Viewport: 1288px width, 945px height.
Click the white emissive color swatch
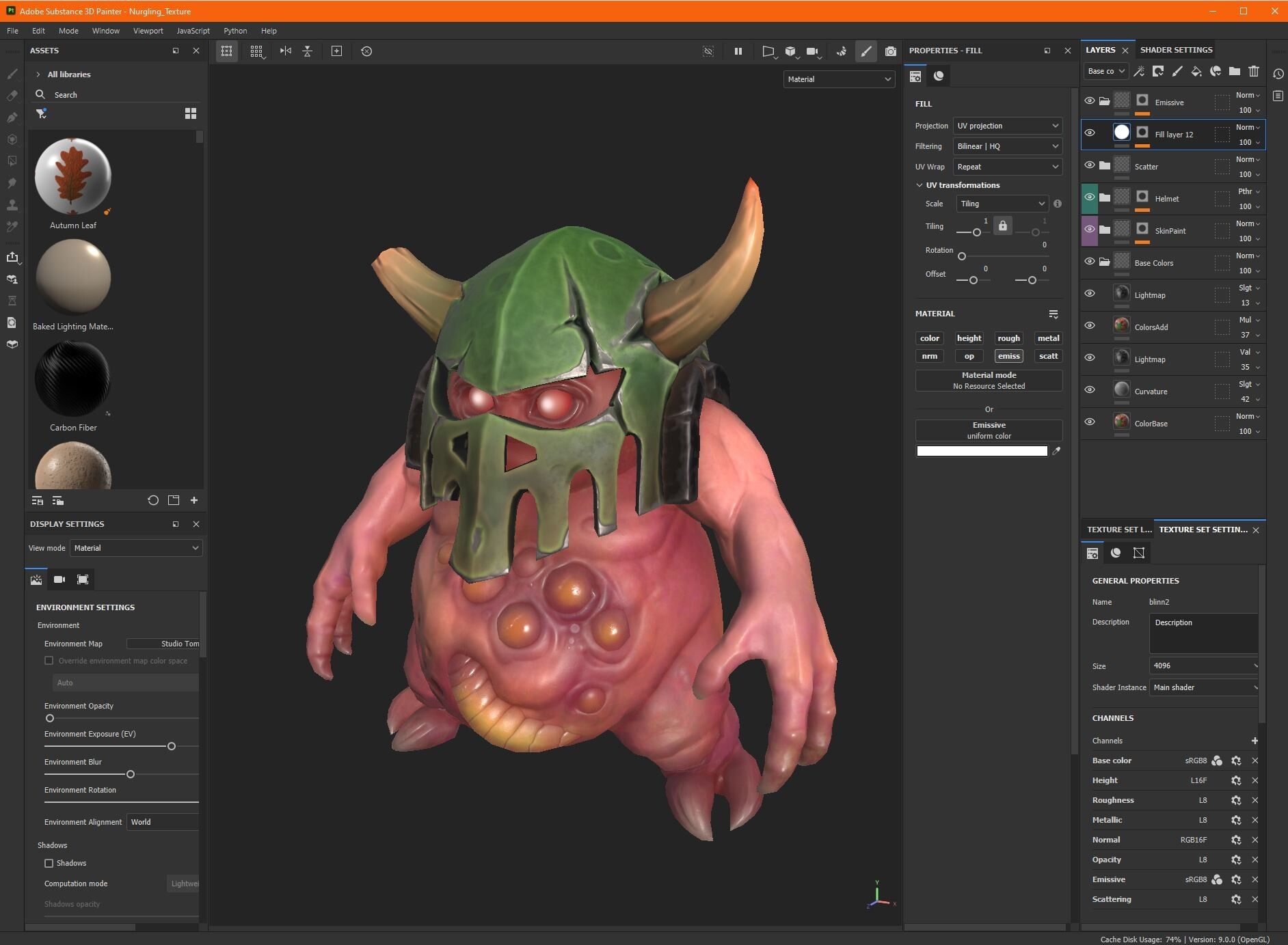click(982, 451)
